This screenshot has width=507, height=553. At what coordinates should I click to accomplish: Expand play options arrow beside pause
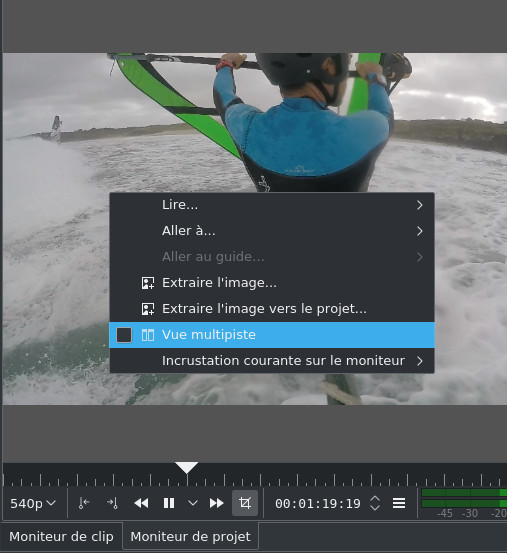coord(193,503)
